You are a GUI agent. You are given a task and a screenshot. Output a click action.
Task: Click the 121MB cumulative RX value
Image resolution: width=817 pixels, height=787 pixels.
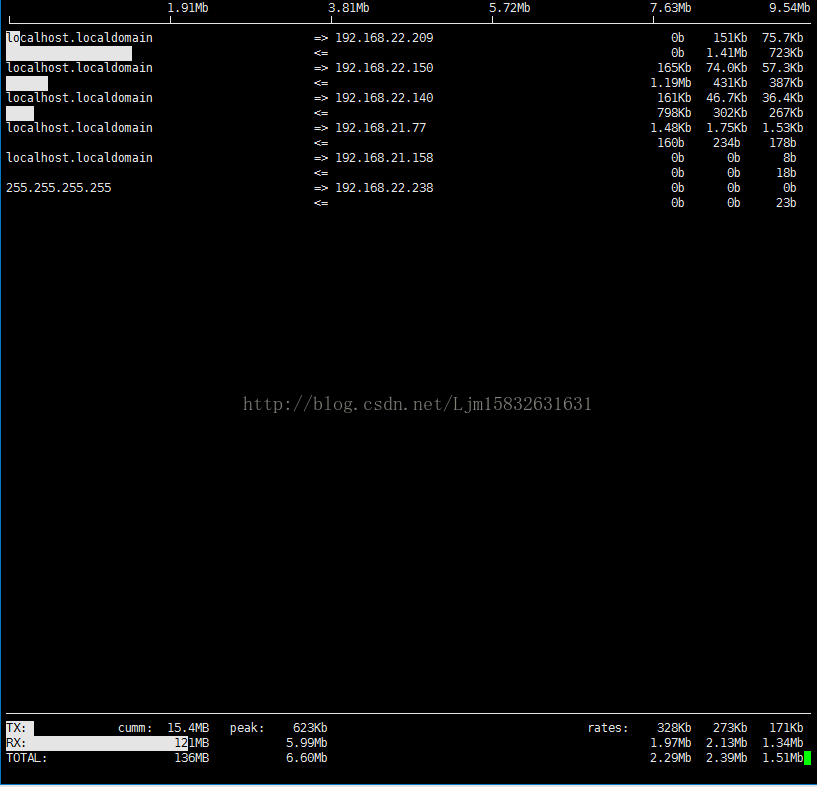point(192,743)
